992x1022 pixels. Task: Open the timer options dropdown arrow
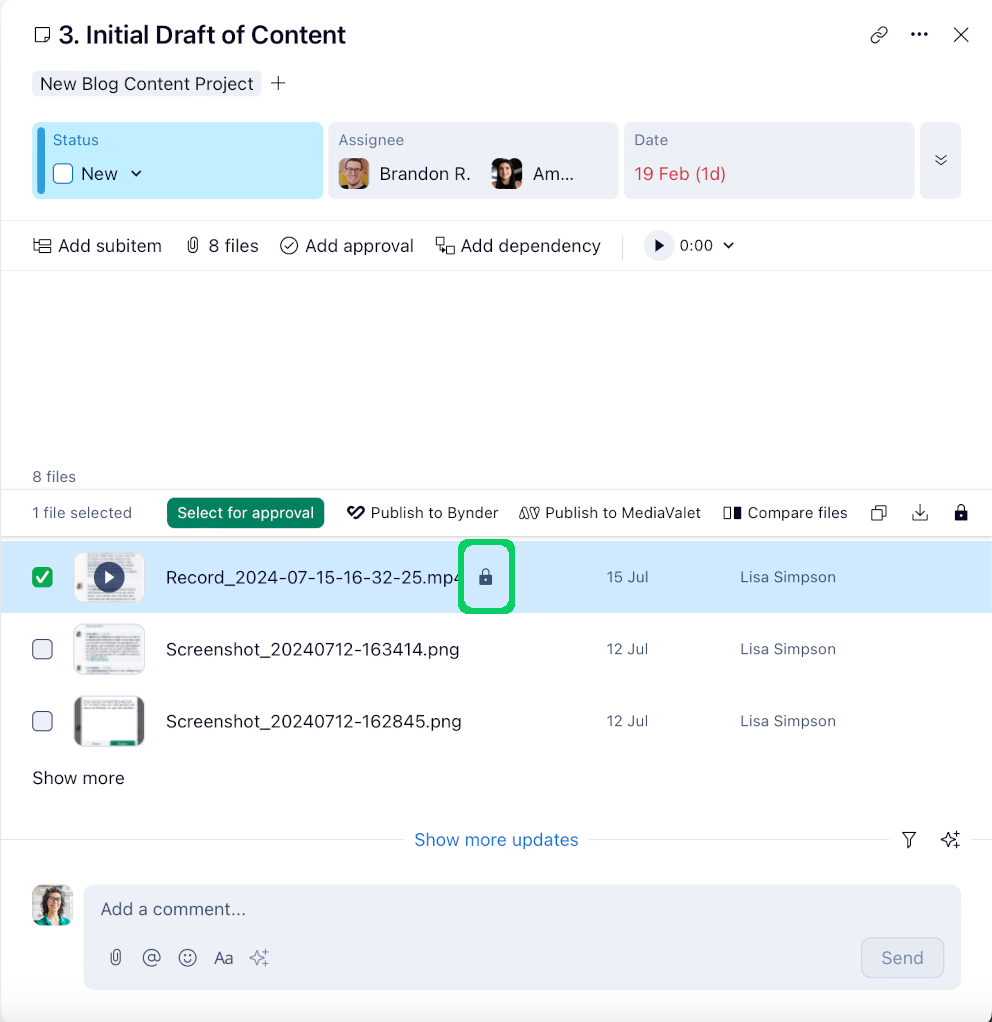coord(728,246)
